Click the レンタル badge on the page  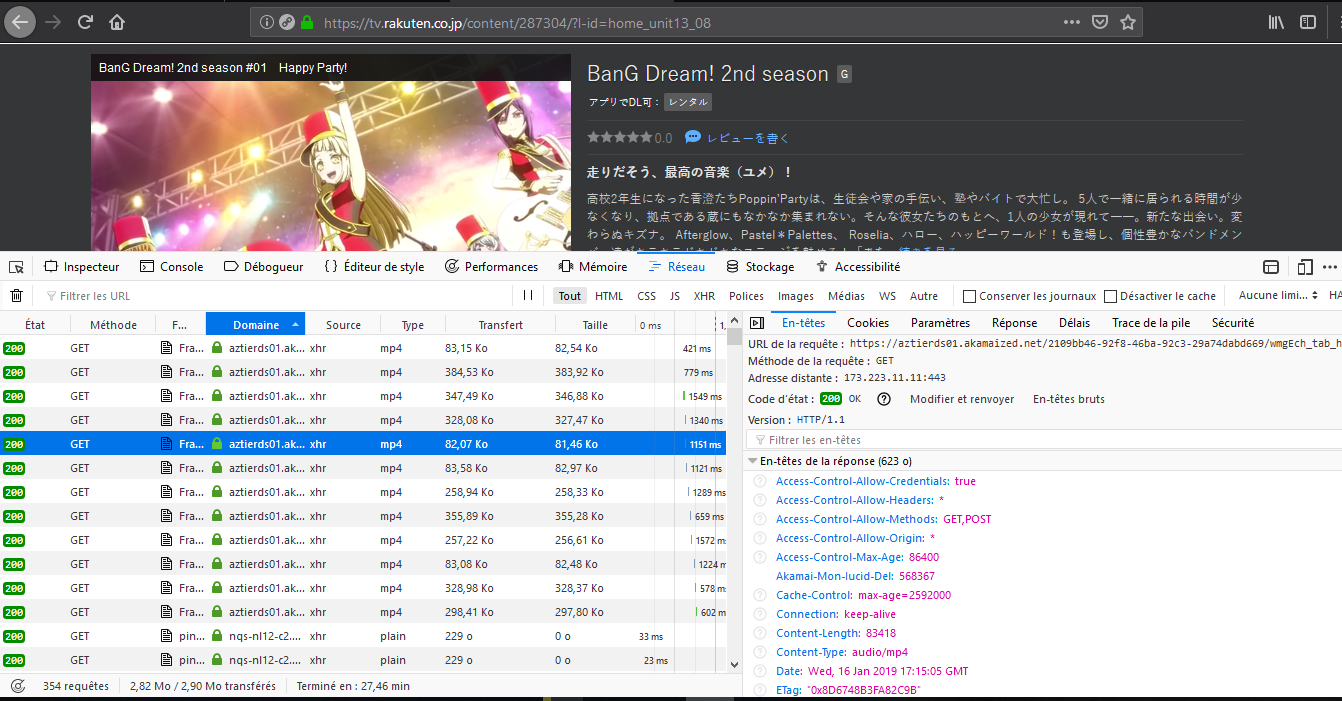click(x=688, y=102)
